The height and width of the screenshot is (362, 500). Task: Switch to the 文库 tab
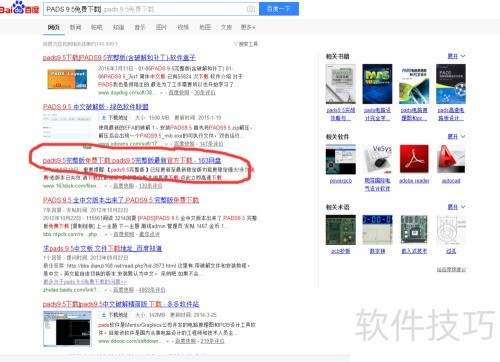coord(226,27)
